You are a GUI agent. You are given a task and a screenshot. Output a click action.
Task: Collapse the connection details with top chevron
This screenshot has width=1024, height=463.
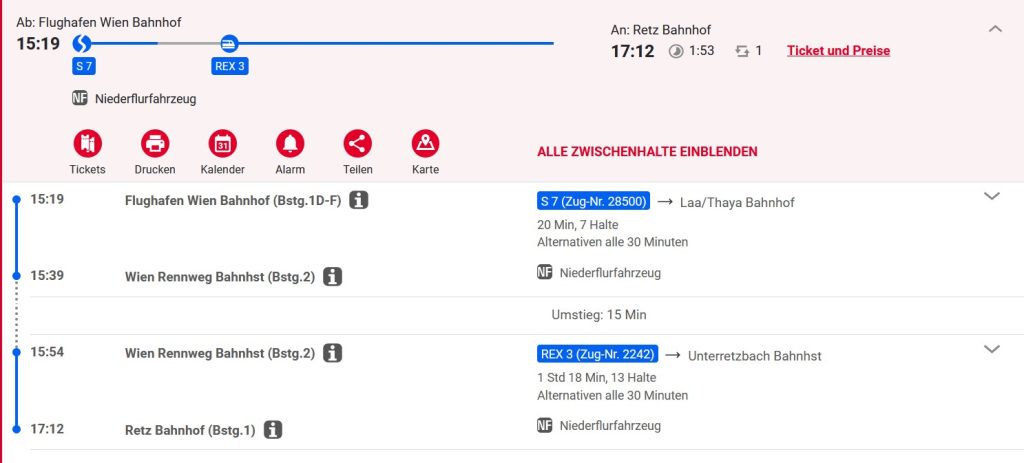tap(995, 29)
